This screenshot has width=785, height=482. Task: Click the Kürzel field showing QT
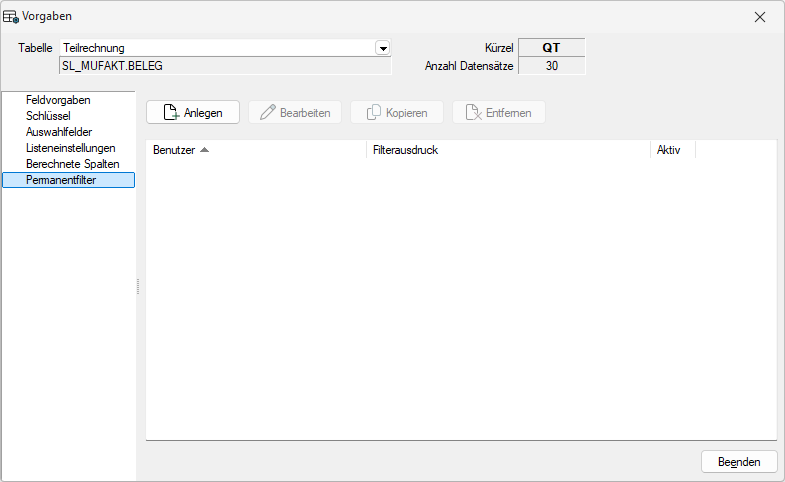click(x=551, y=48)
